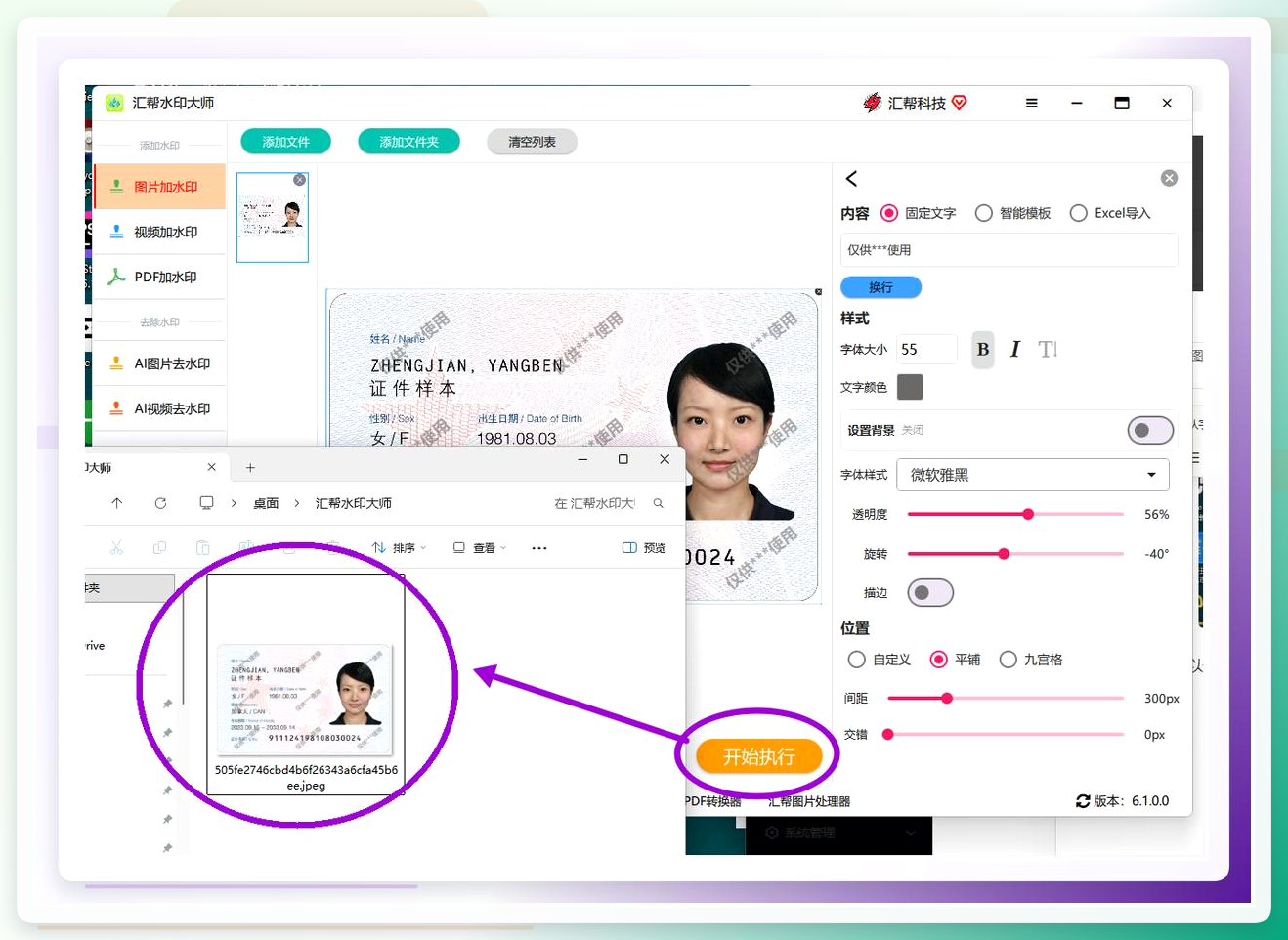
Task: Open the Explorer 查看 view dropdown
Action: click(479, 548)
